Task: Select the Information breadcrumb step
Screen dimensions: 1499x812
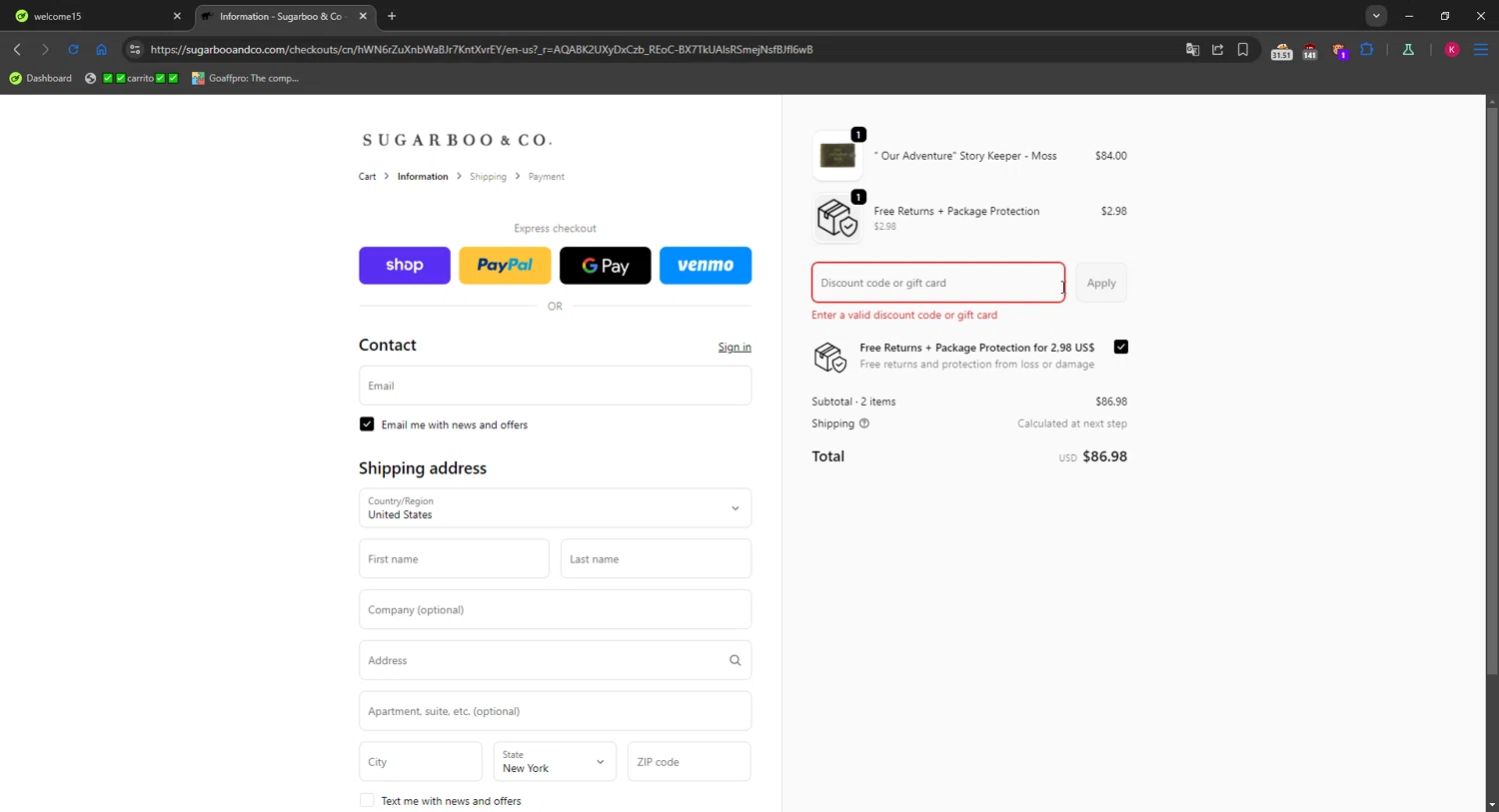Action: (x=423, y=177)
